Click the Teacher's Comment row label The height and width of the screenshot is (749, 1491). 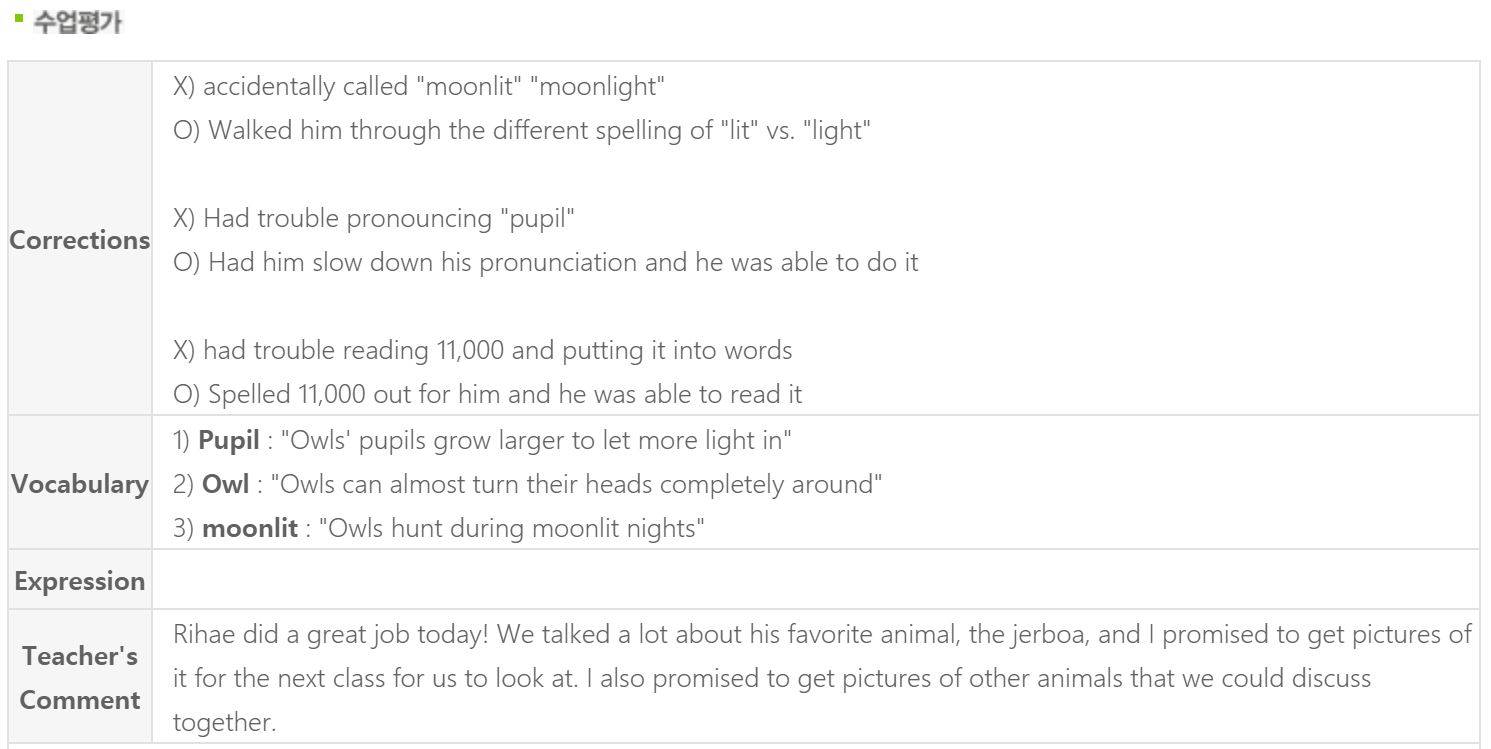(80, 678)
